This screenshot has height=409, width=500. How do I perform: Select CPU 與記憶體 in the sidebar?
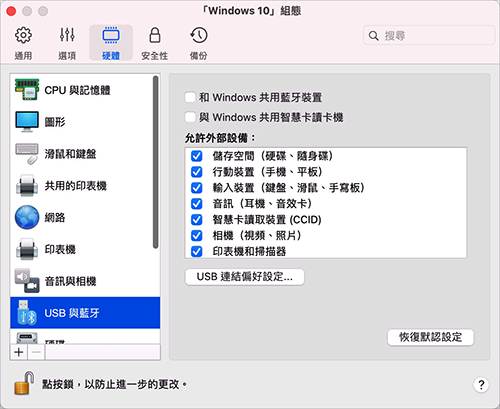85,90
